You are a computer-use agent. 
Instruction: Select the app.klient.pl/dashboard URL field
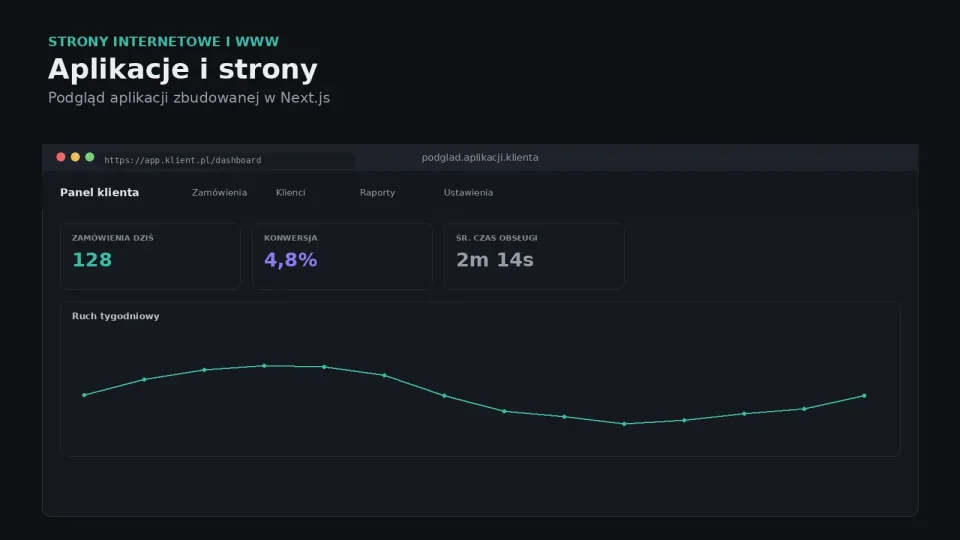[227, 160]
